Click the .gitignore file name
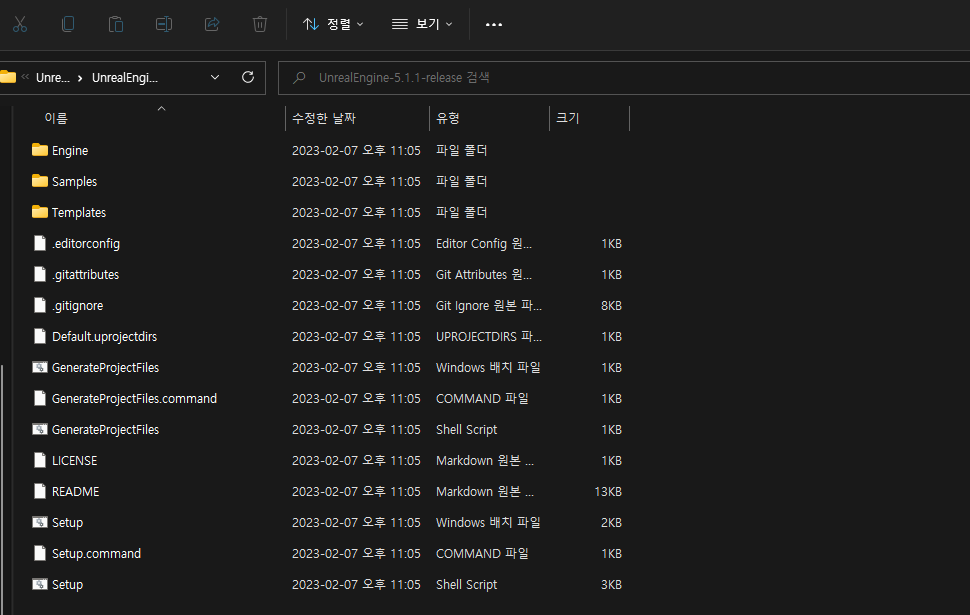The height and width of the screenshot is (615, 970). click(x=77, y=306)
